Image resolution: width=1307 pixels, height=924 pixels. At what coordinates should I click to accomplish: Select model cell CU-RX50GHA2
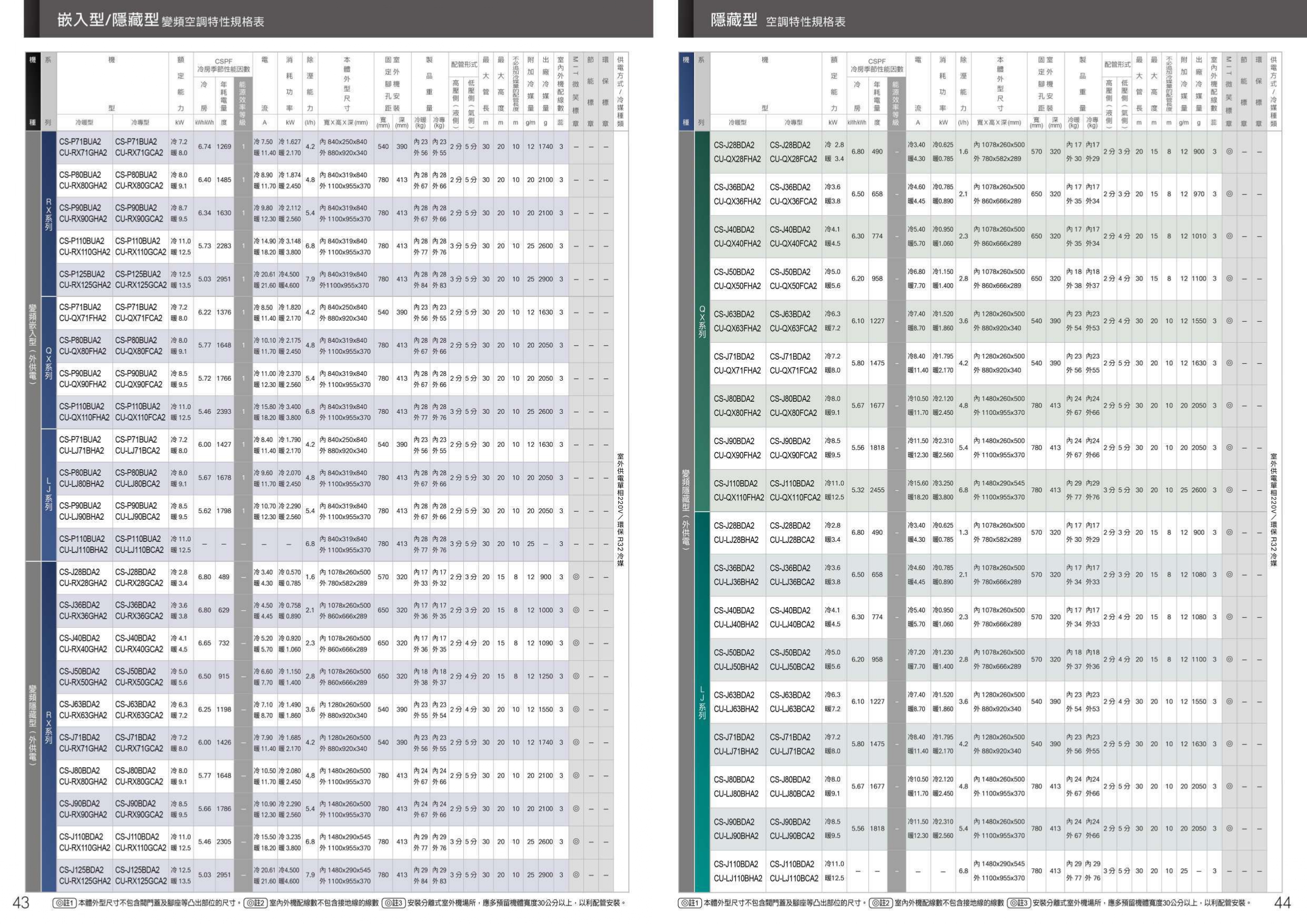[x=83, y=682]
